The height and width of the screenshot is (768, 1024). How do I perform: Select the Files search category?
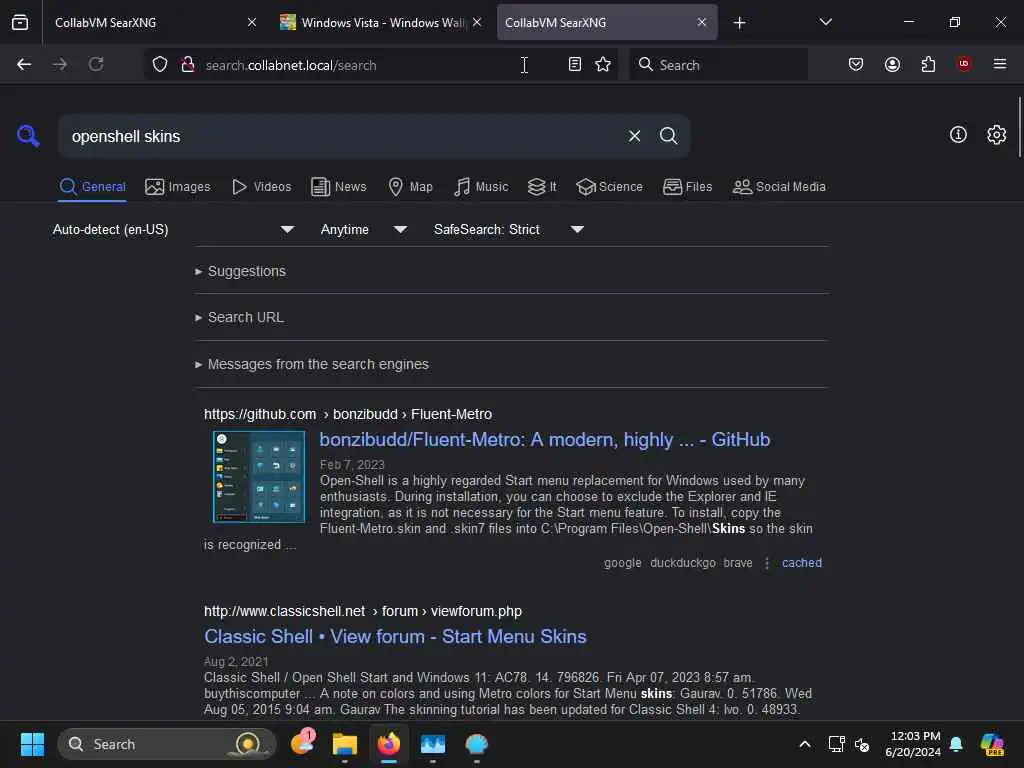tap(688, 187)
